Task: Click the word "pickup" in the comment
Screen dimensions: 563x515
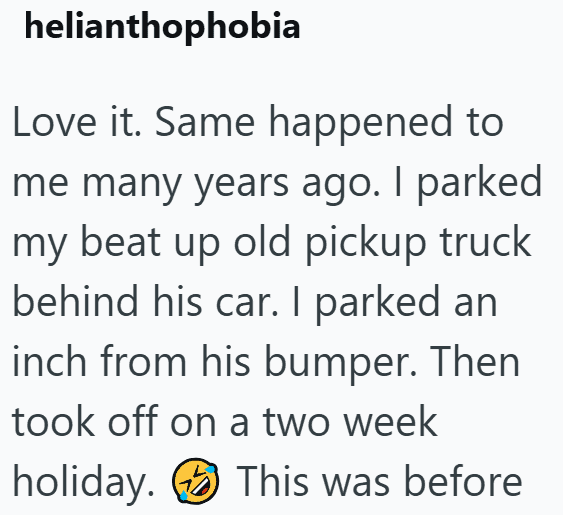Action: point(366,244)
